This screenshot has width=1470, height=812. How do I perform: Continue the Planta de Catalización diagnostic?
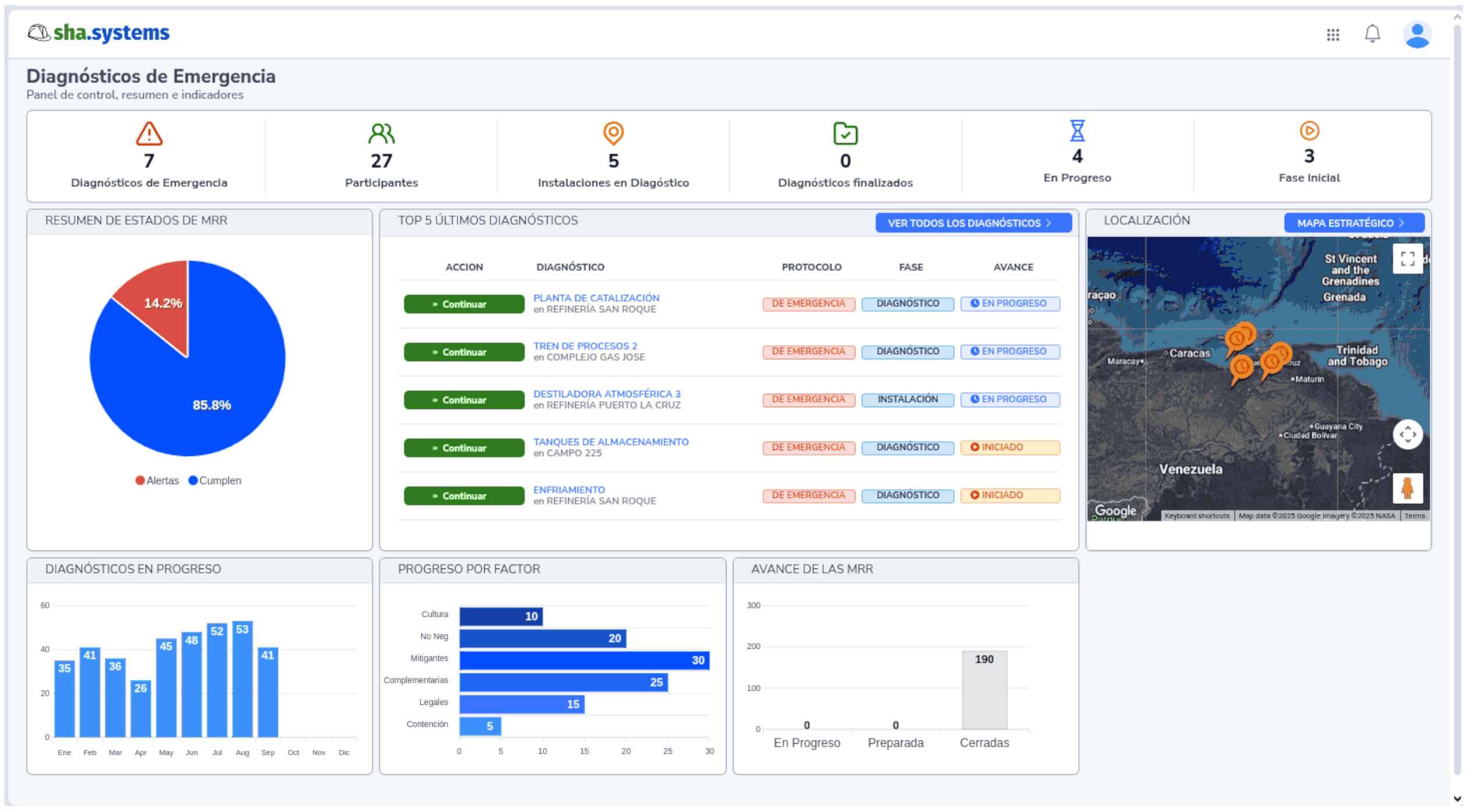pos(464,304)
